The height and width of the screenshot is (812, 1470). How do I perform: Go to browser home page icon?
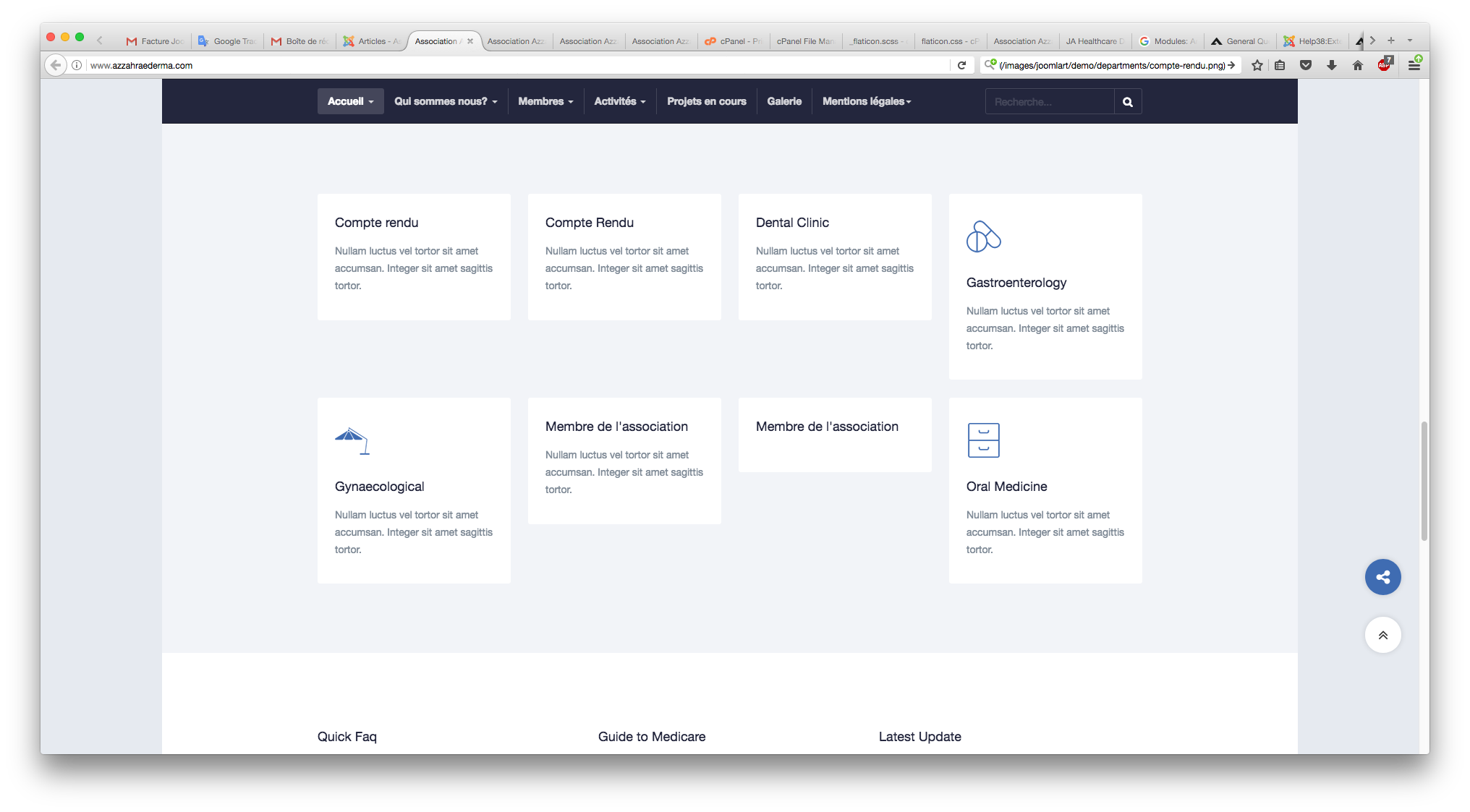tap(1358, 65)
